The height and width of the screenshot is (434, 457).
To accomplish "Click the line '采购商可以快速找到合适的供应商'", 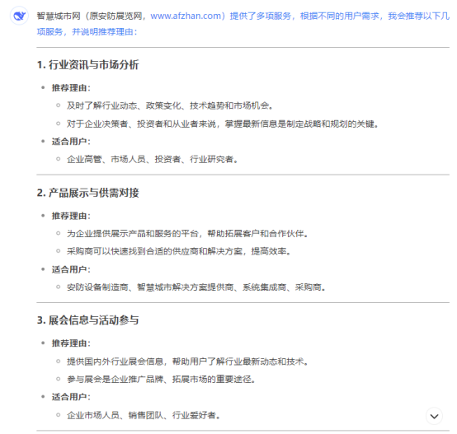I will point(179,251).
